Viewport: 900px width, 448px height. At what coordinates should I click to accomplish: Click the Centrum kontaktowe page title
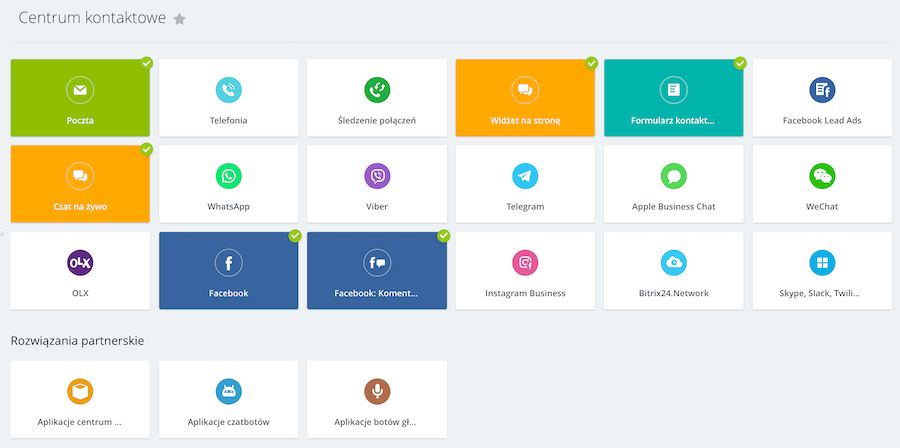(92, 18)
